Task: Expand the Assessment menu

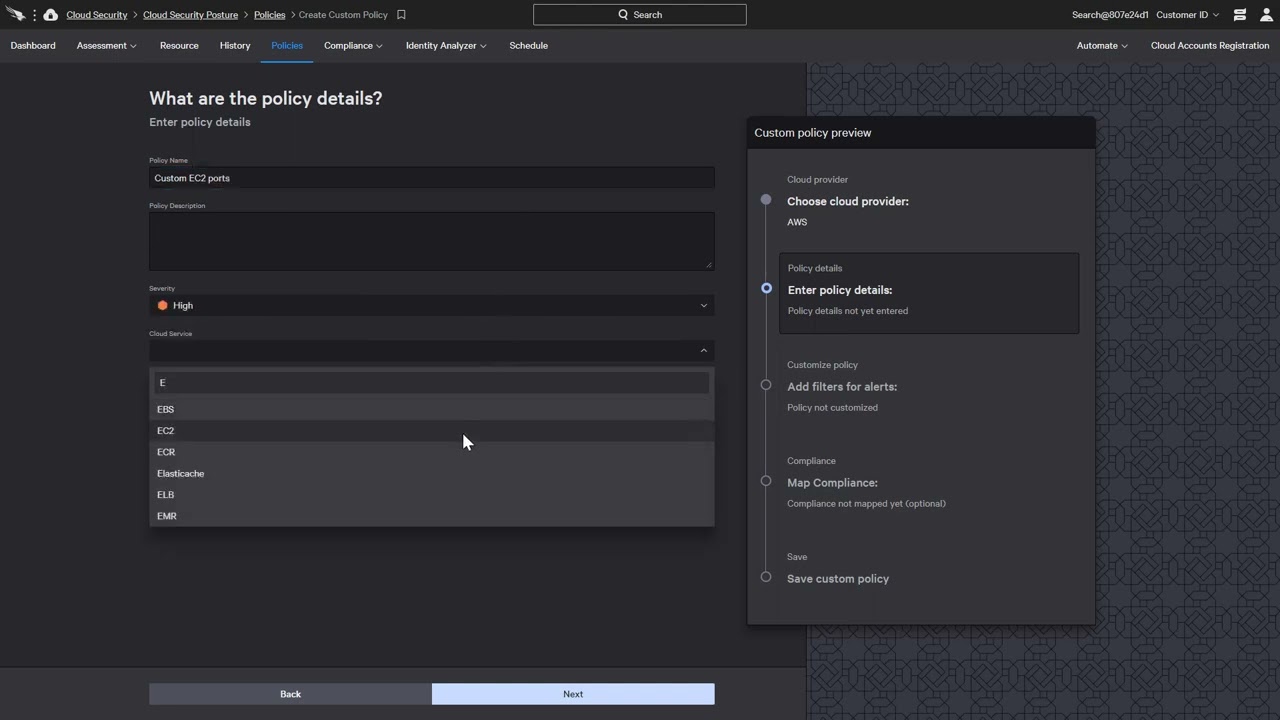Action: pos(107,45)
